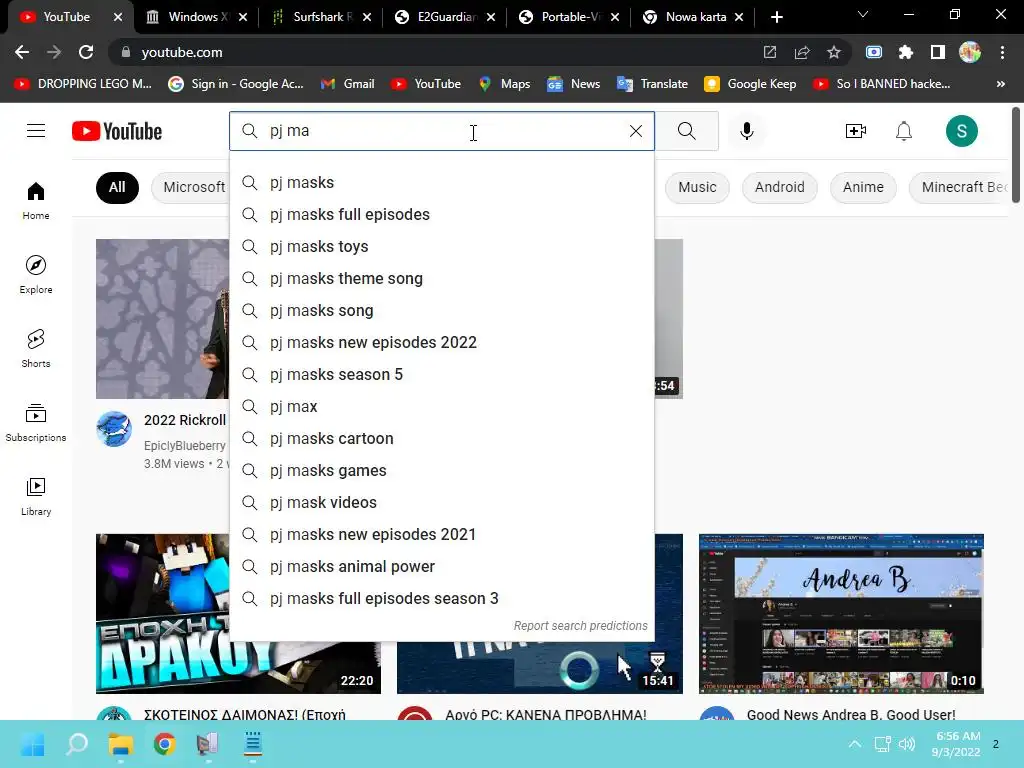Go to Home in the sidebar
This screenshot has height=768, width=1024.
(x=36, y=200)
